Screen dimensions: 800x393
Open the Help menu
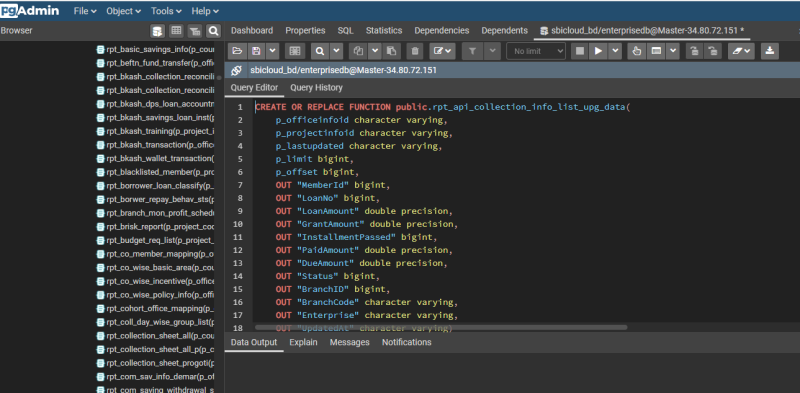pos(205,11)
